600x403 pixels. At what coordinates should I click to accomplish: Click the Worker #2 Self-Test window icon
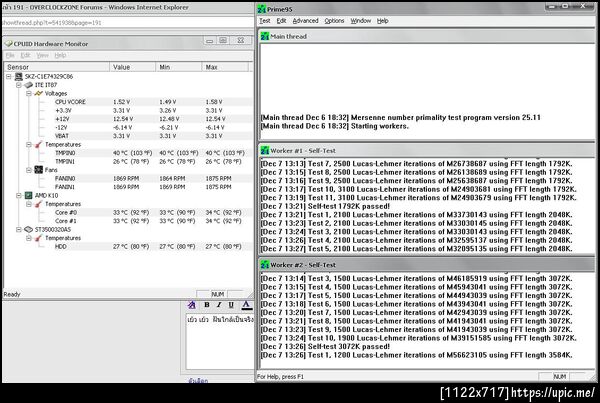pos(265,264)
